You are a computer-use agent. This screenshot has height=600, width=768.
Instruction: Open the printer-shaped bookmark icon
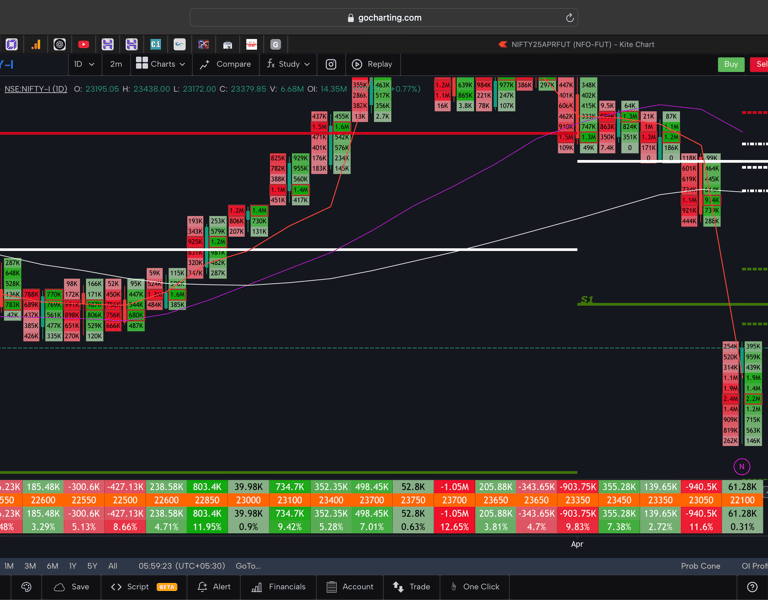tap(228, 45)
